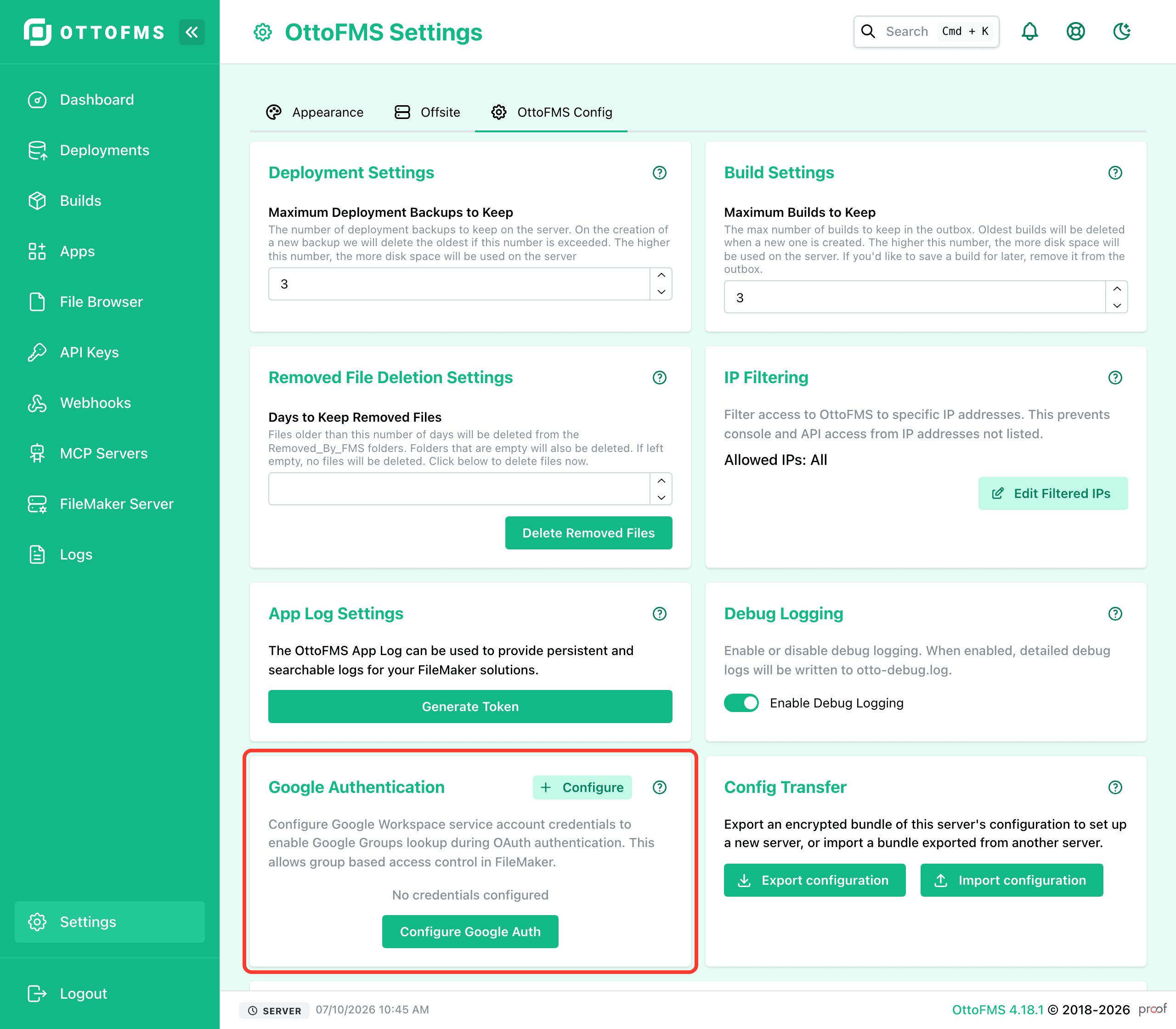Open help for Build Settings
The image size is (1176, 1029).
click(x=1115, y=173)
